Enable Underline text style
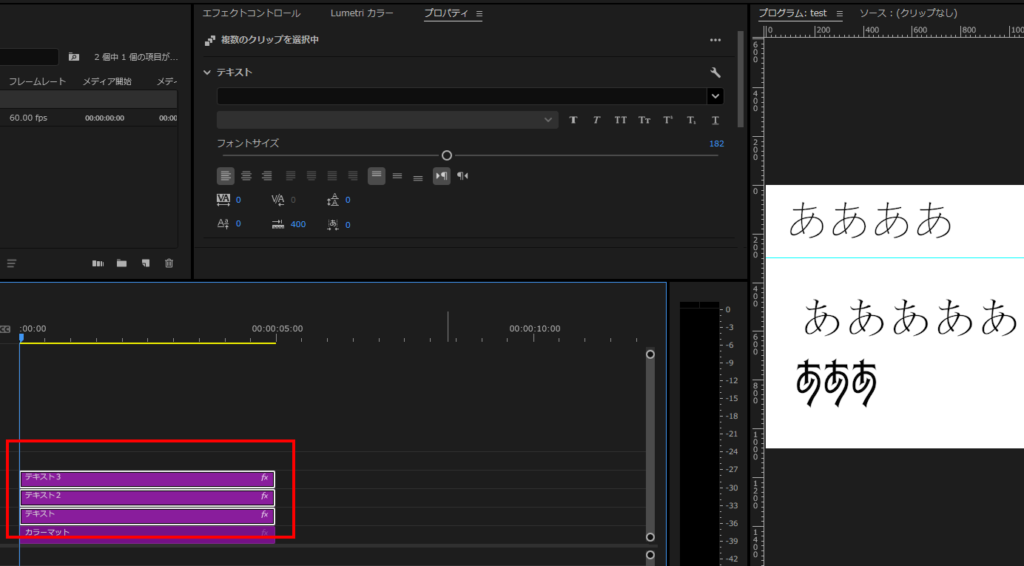1024x566 pixels. point(715,120)
